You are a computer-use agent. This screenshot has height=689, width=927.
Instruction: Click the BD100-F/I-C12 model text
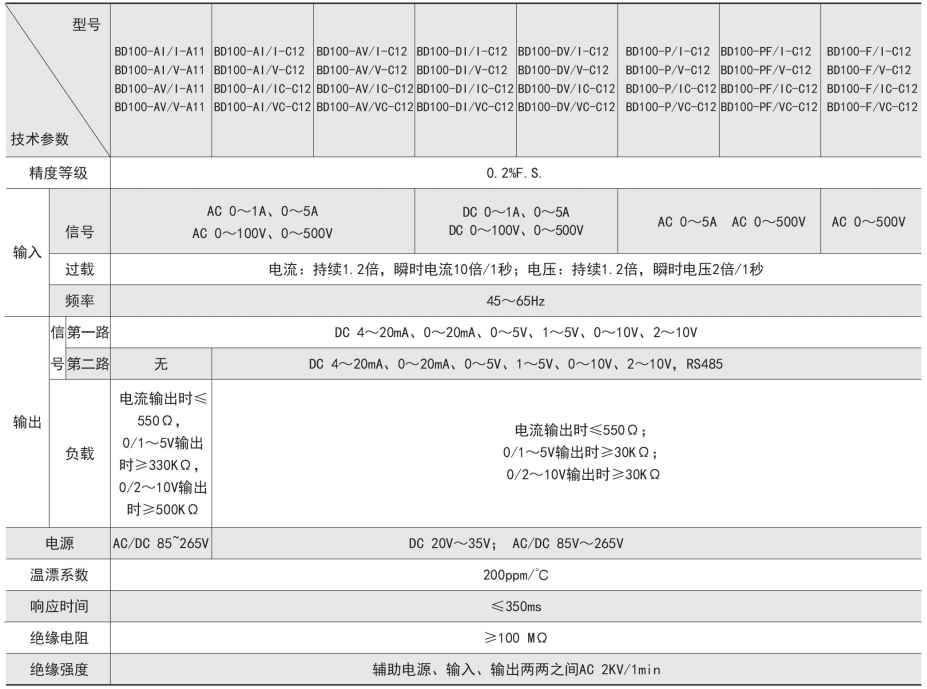tap(869, 51)
